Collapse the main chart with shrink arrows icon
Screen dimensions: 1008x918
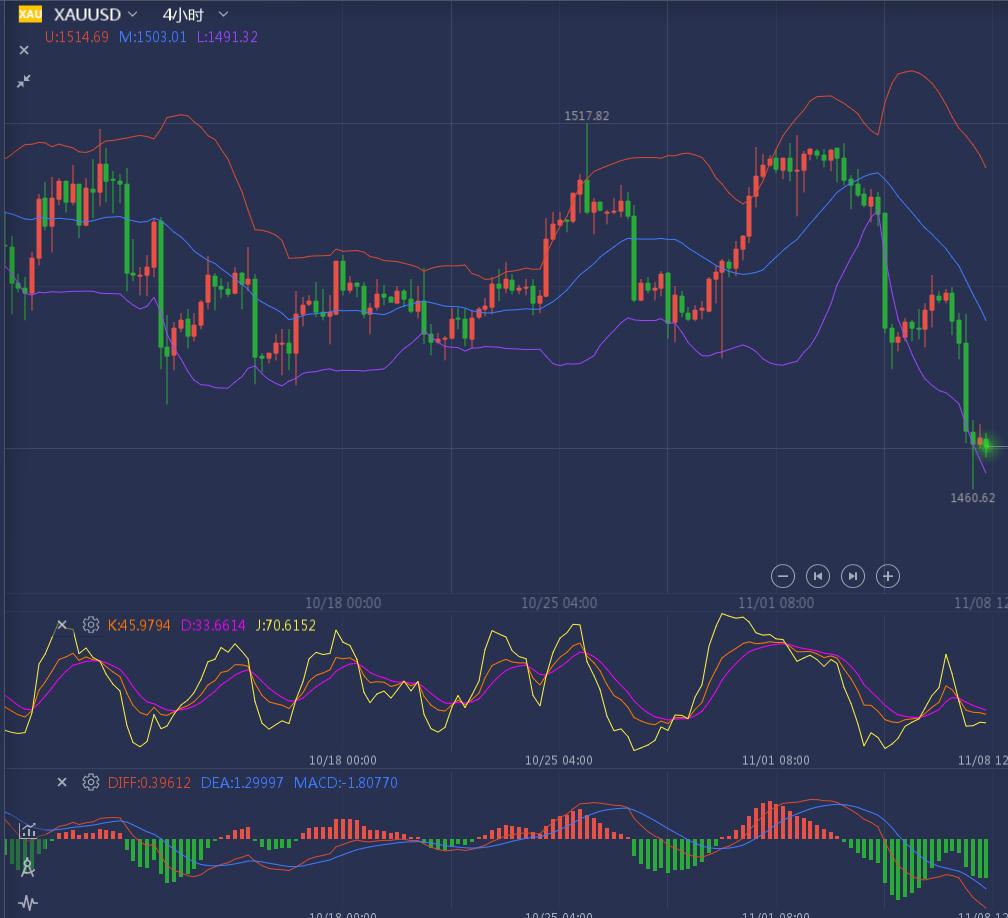pyautogui.click(x=24, y=81)
